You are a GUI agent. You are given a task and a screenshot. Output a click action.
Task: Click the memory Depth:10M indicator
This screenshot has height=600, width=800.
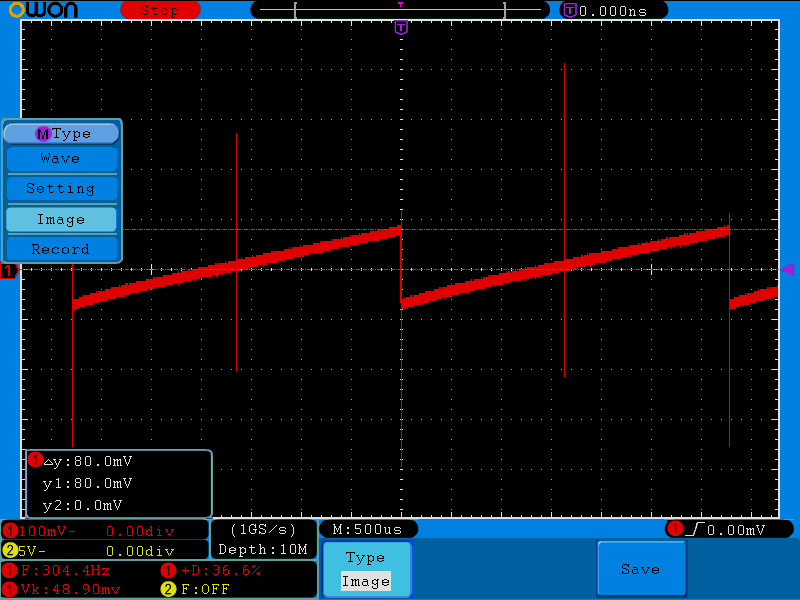[x=264, y=549]
